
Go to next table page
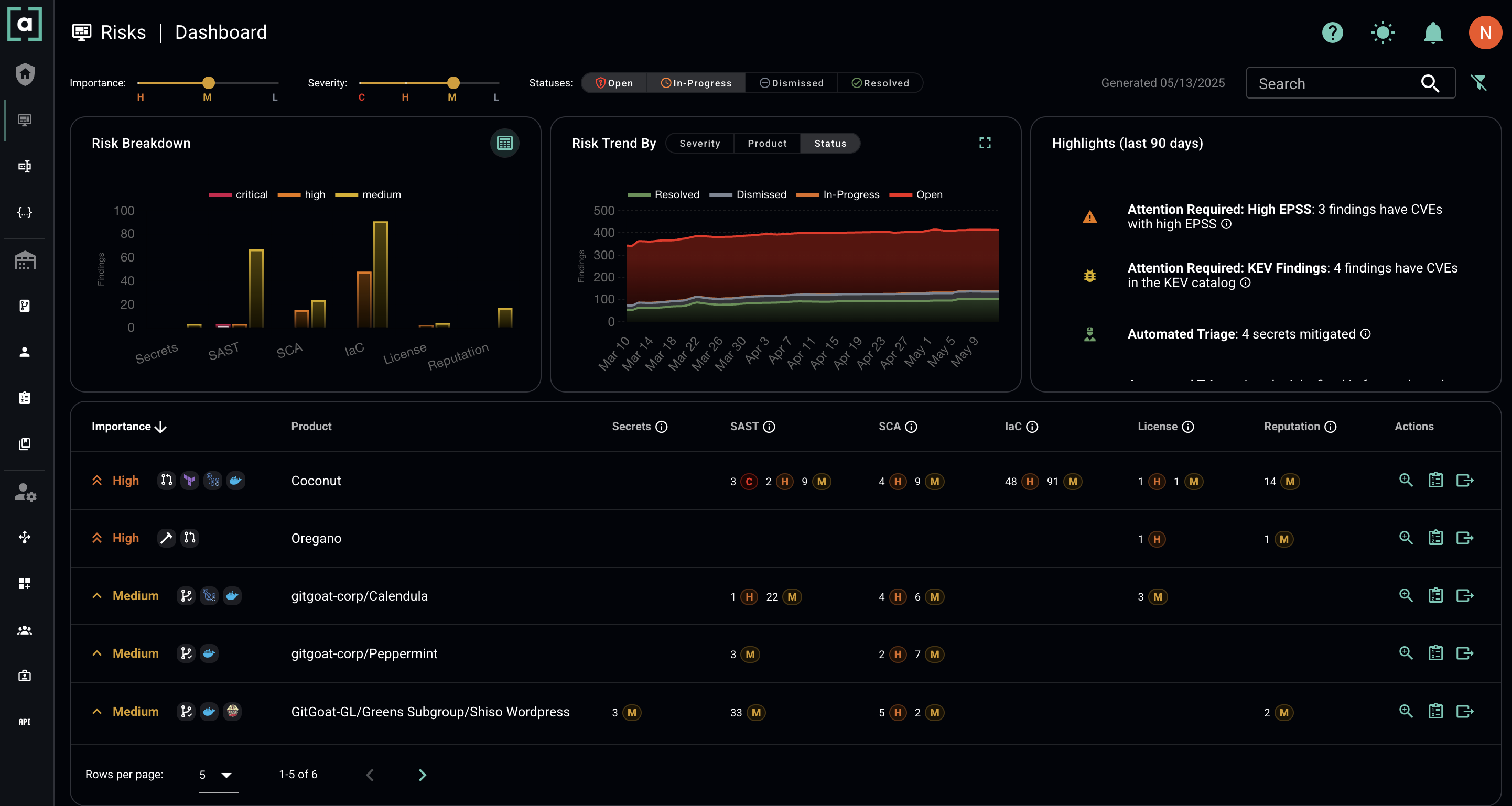click(x=422, y=775)
